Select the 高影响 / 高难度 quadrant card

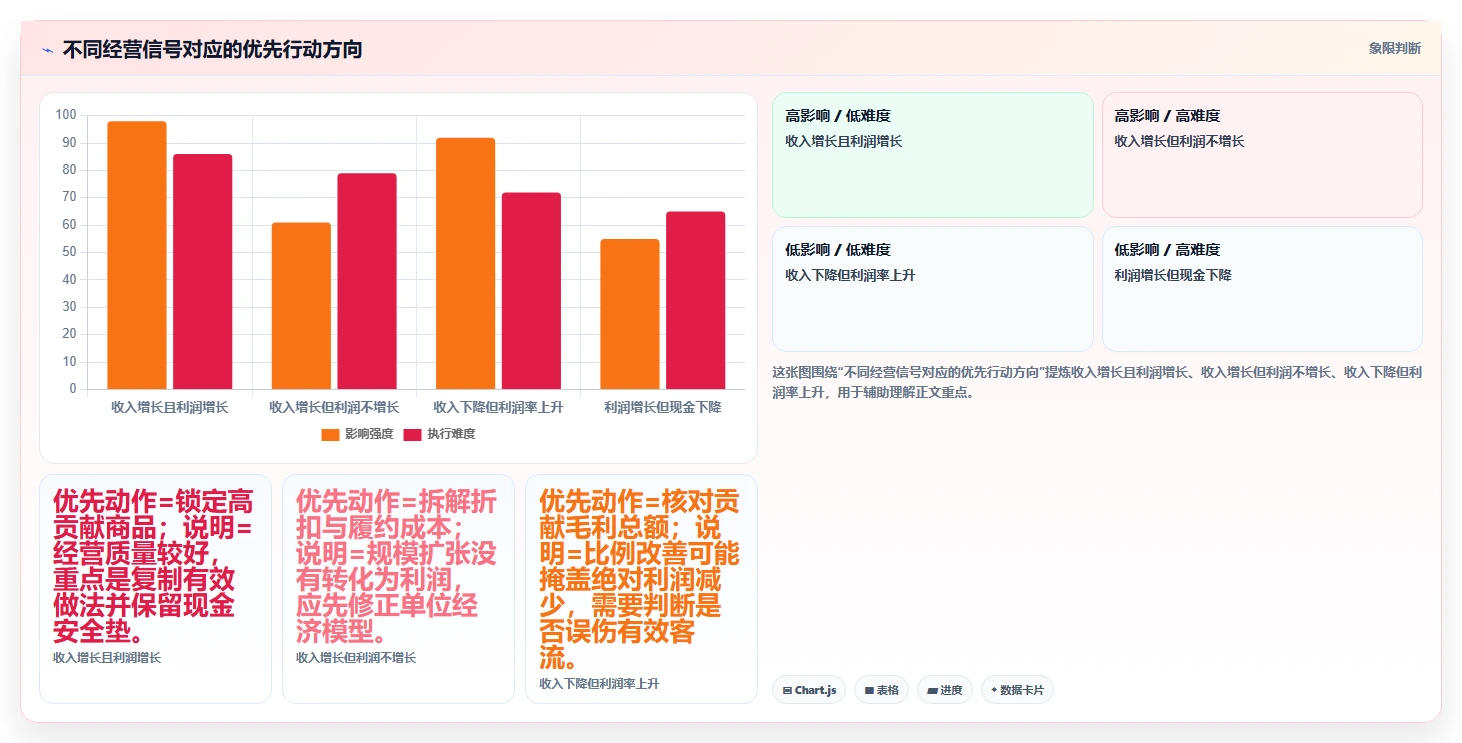(1262, 155)
